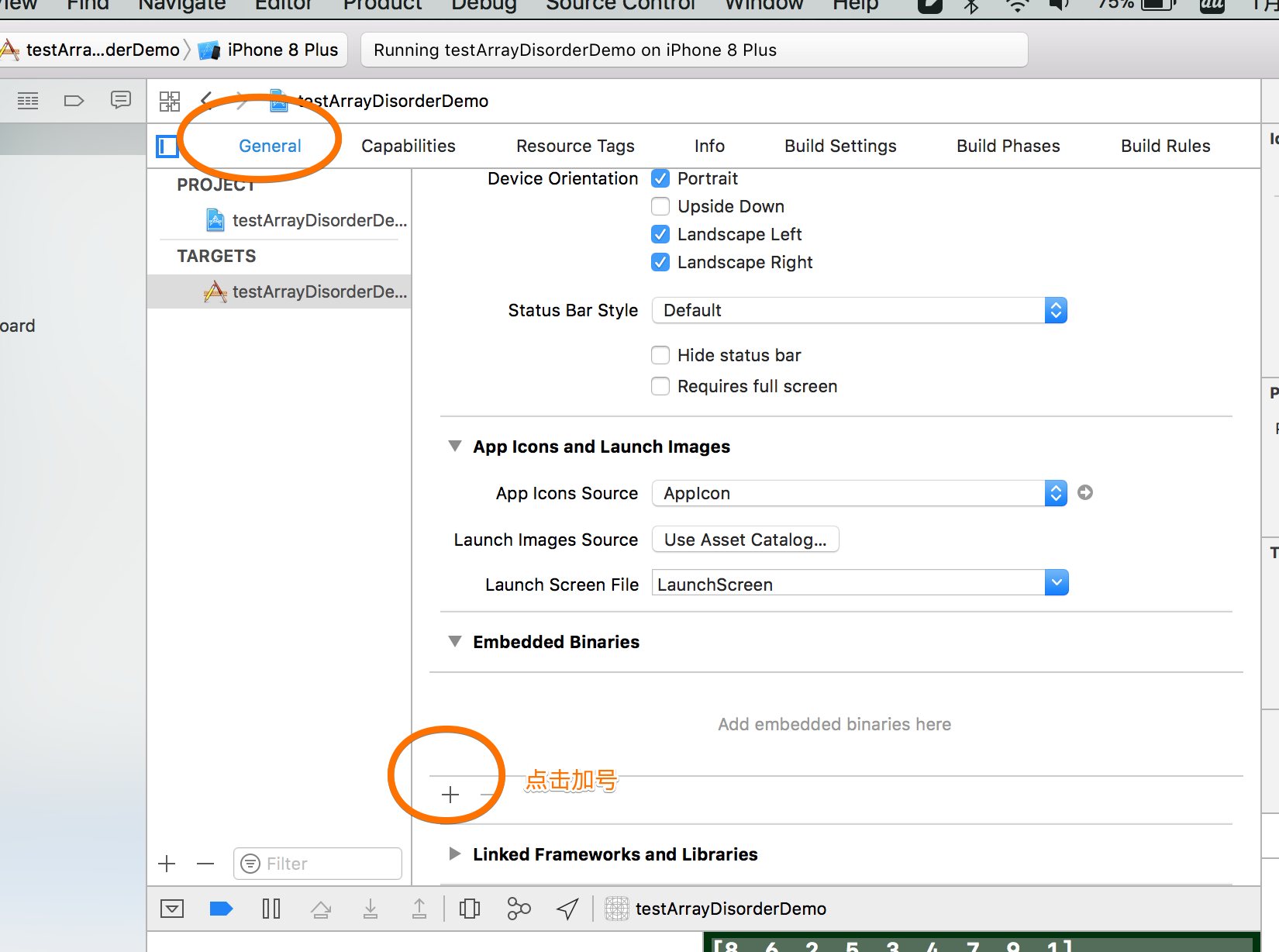This screenshot has height=952, width=1279.
Task: Open the related items grid icon
Action: (x=170, y=101)
